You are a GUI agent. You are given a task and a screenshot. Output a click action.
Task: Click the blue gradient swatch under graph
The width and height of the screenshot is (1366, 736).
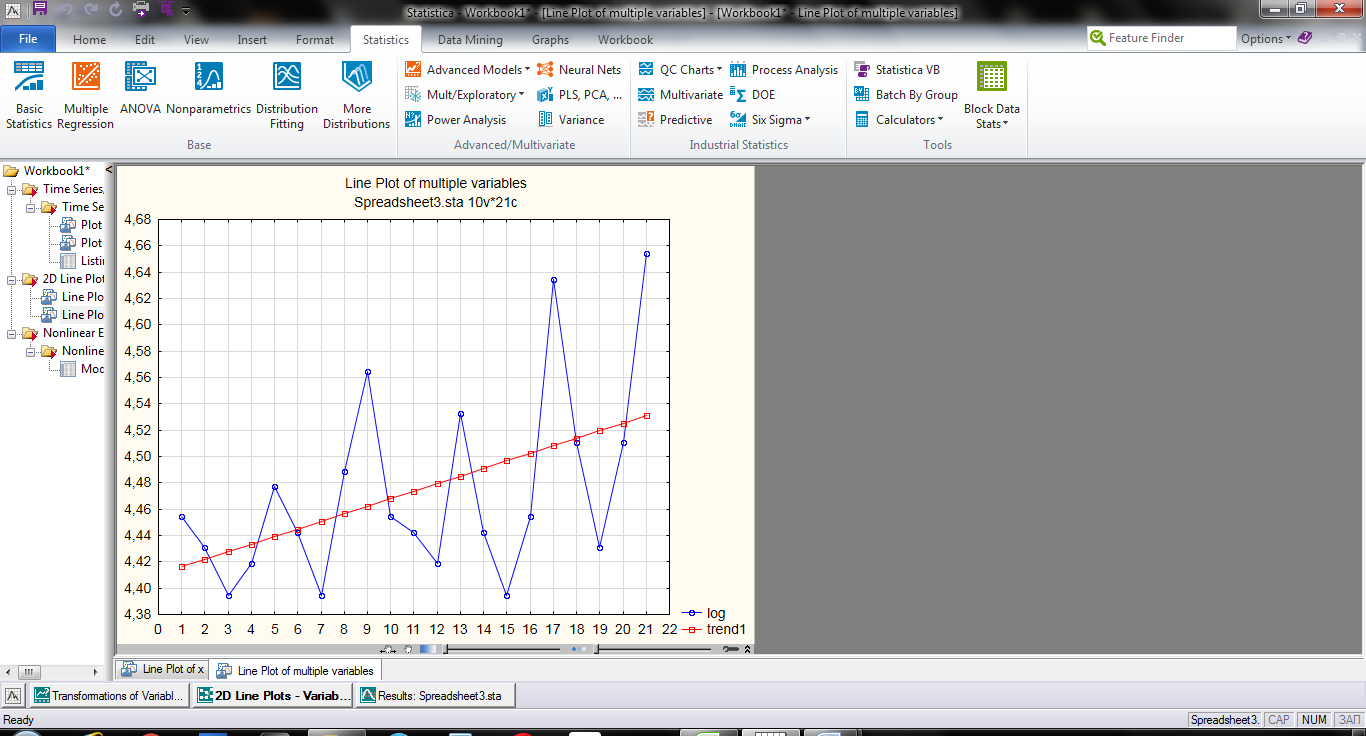[427, 649]
